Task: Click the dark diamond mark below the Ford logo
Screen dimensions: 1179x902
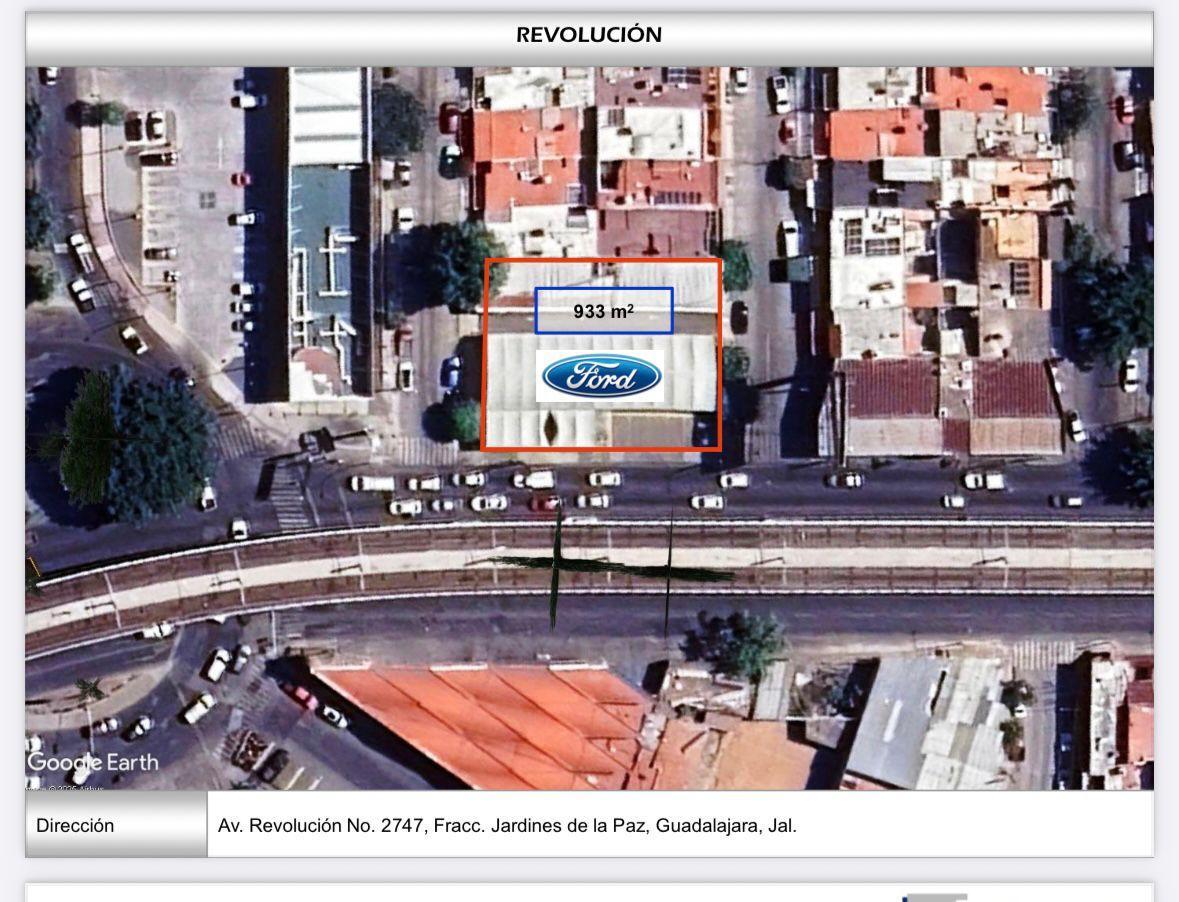Action: click(x=550, y=429)
